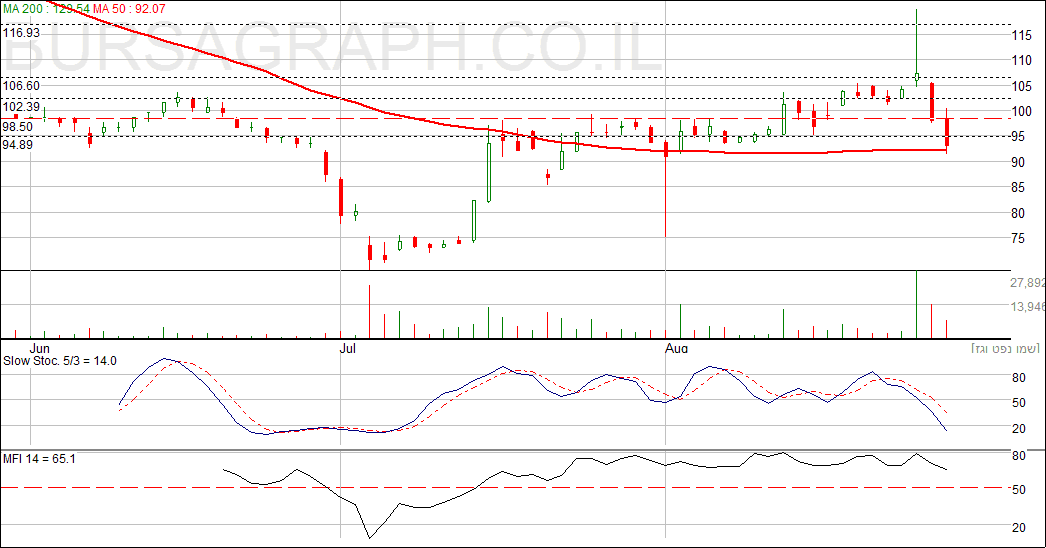Click the MA 200 : 129.54 label
This screenshot has width=1046, height=548.
tap(46, 9)
